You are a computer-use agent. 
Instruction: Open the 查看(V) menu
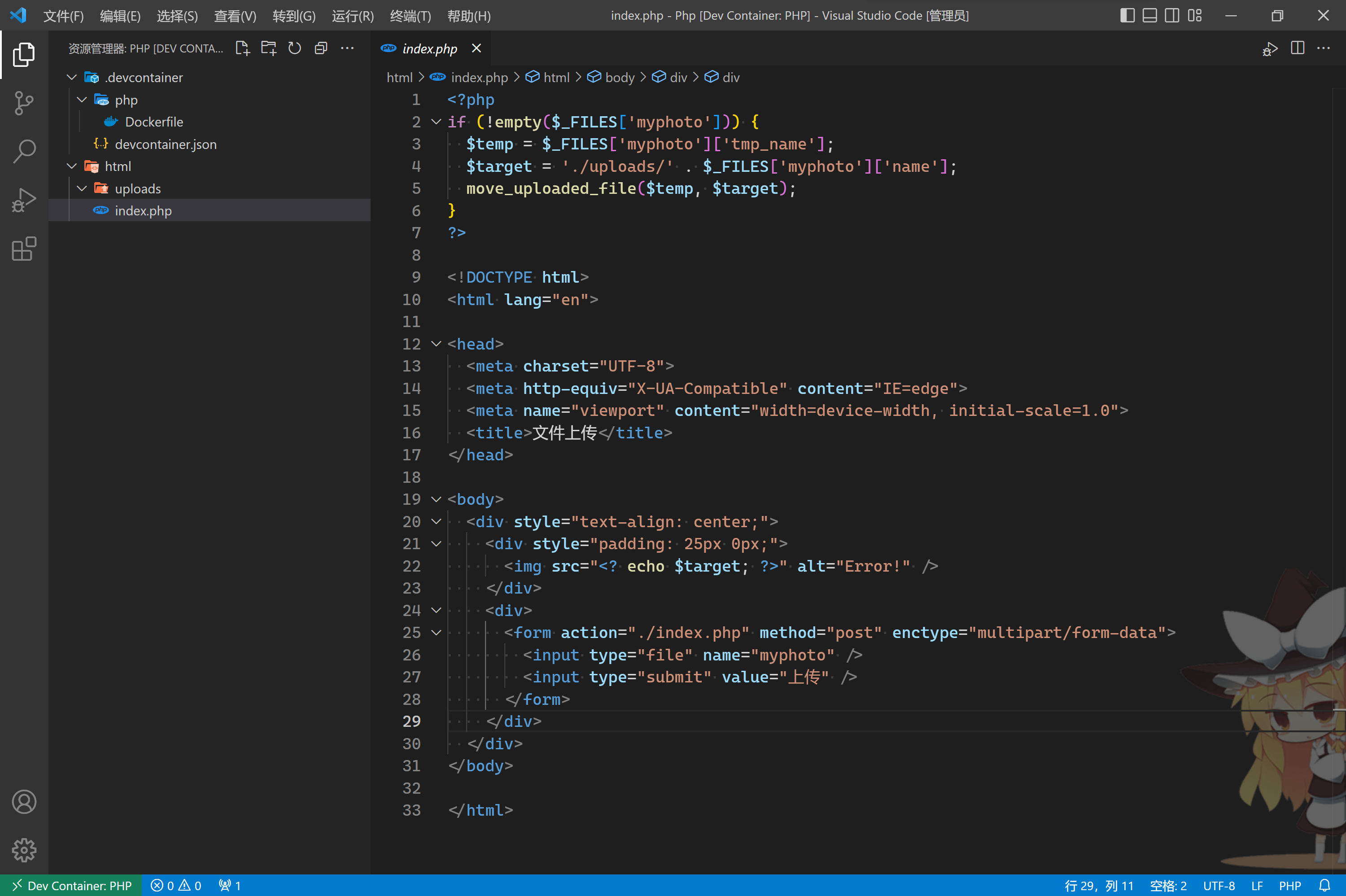235,15
